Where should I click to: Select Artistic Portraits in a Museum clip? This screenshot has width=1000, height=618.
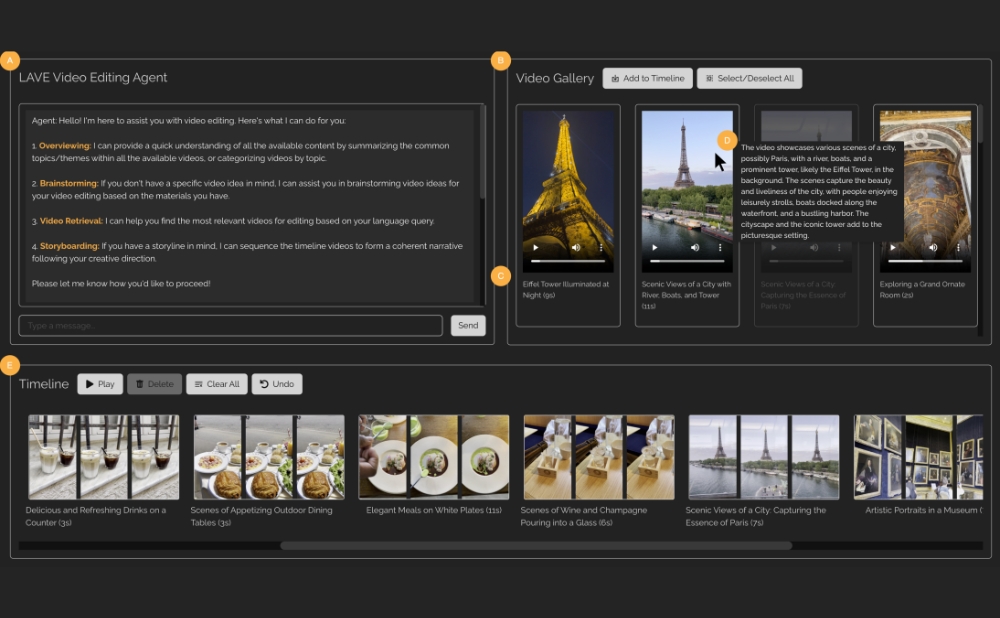pyautogui.click(x=918, y=457)
